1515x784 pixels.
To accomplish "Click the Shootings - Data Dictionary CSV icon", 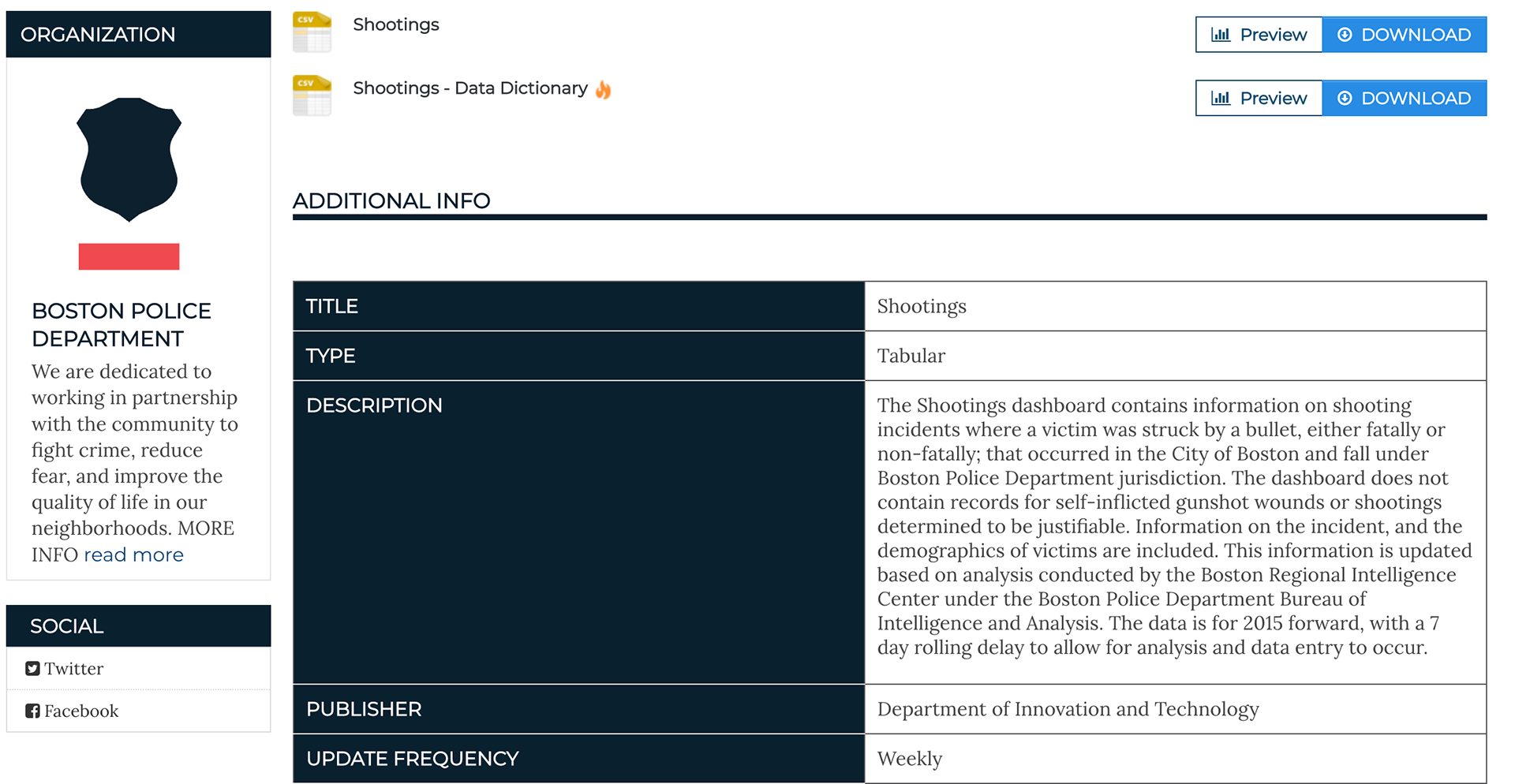I will point(312,95).
